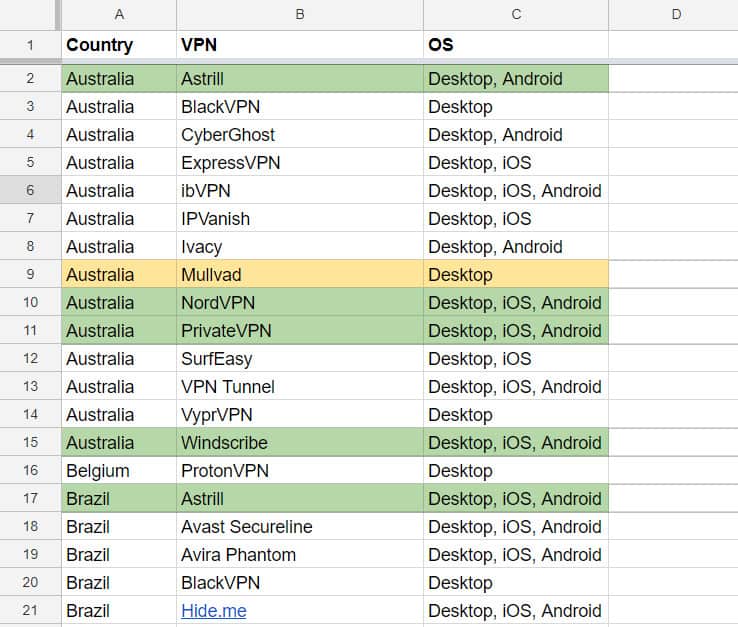This screenshot has height=627, width=738.
Task: Click the Australia cell in row 15
Action: pyautogui.click(x=119, y=442)
